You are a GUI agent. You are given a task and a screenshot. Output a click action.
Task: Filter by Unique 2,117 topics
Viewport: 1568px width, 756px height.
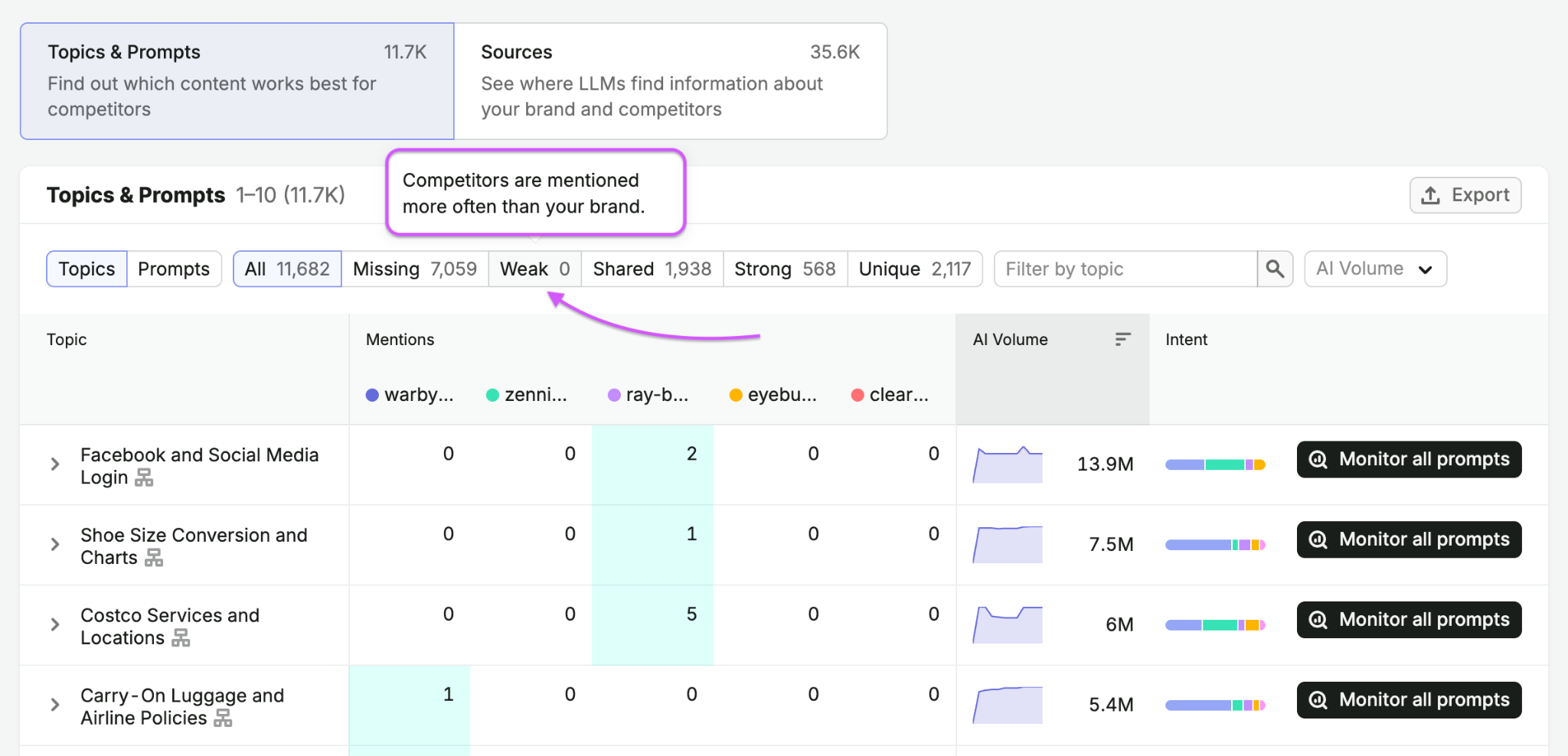pyautogui.click(x=915, y=269)
